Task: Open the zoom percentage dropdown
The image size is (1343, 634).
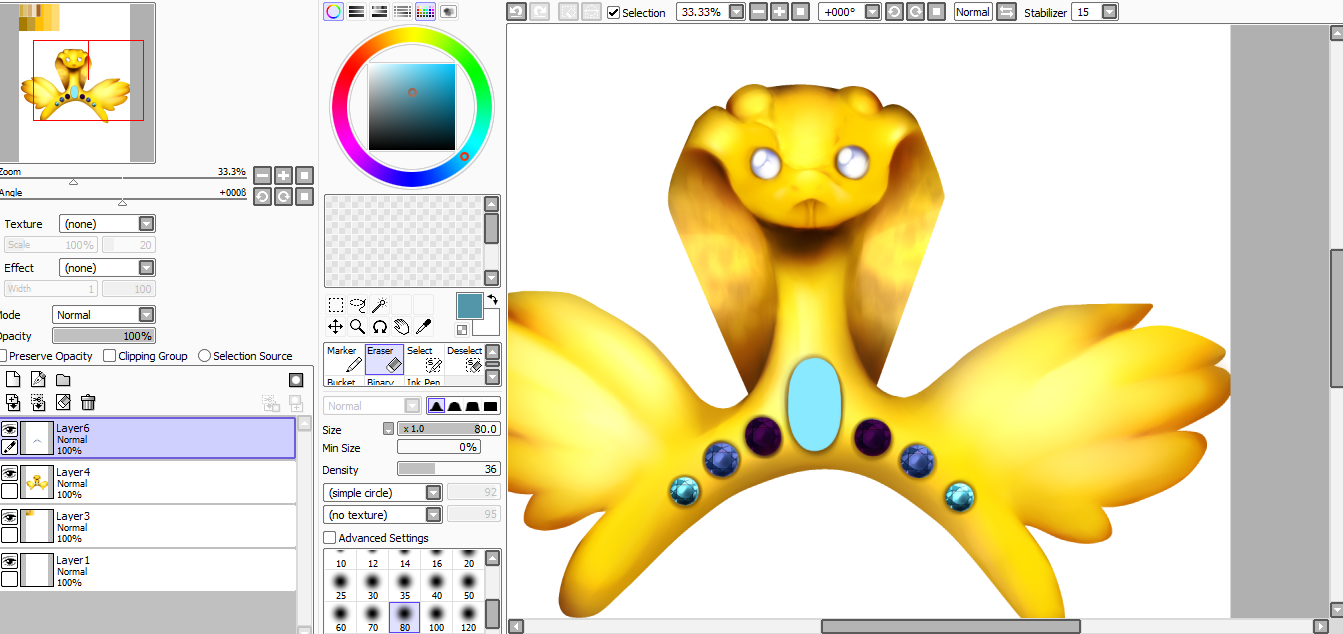Action: pos(737,12)
